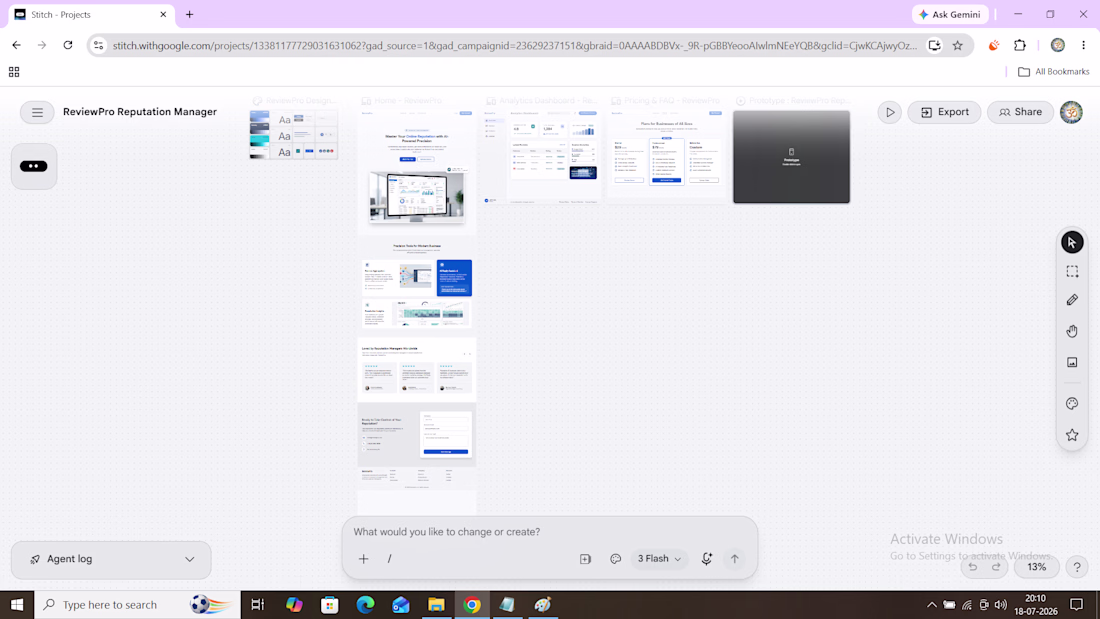
Task: Select the pencil edit tool
Action: [x=1072, y=300]
